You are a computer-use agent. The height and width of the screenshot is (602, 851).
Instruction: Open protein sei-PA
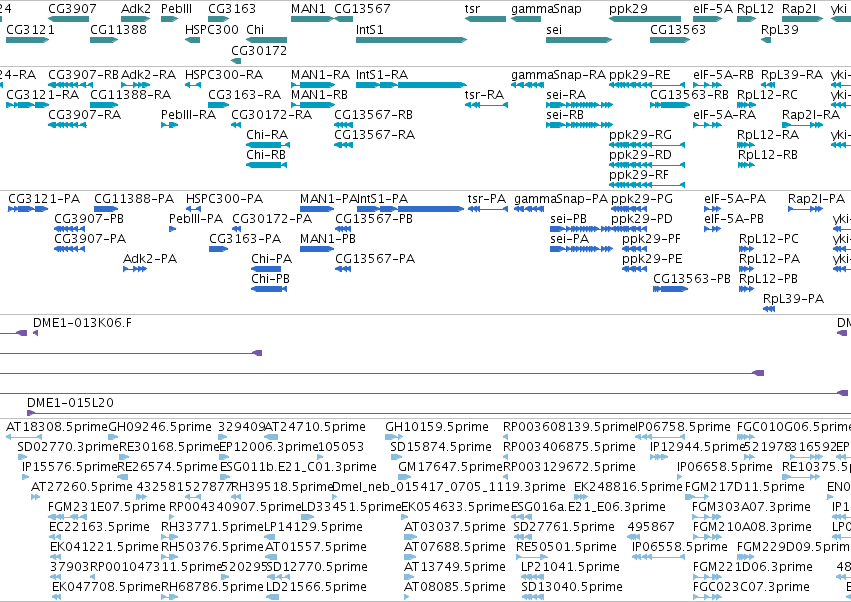pyautogui.click(x=569, y=239)
